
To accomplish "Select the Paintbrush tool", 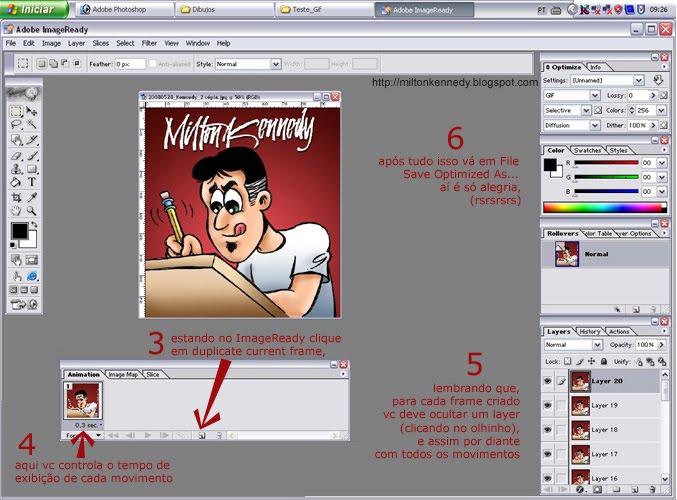I will point(32,155).
